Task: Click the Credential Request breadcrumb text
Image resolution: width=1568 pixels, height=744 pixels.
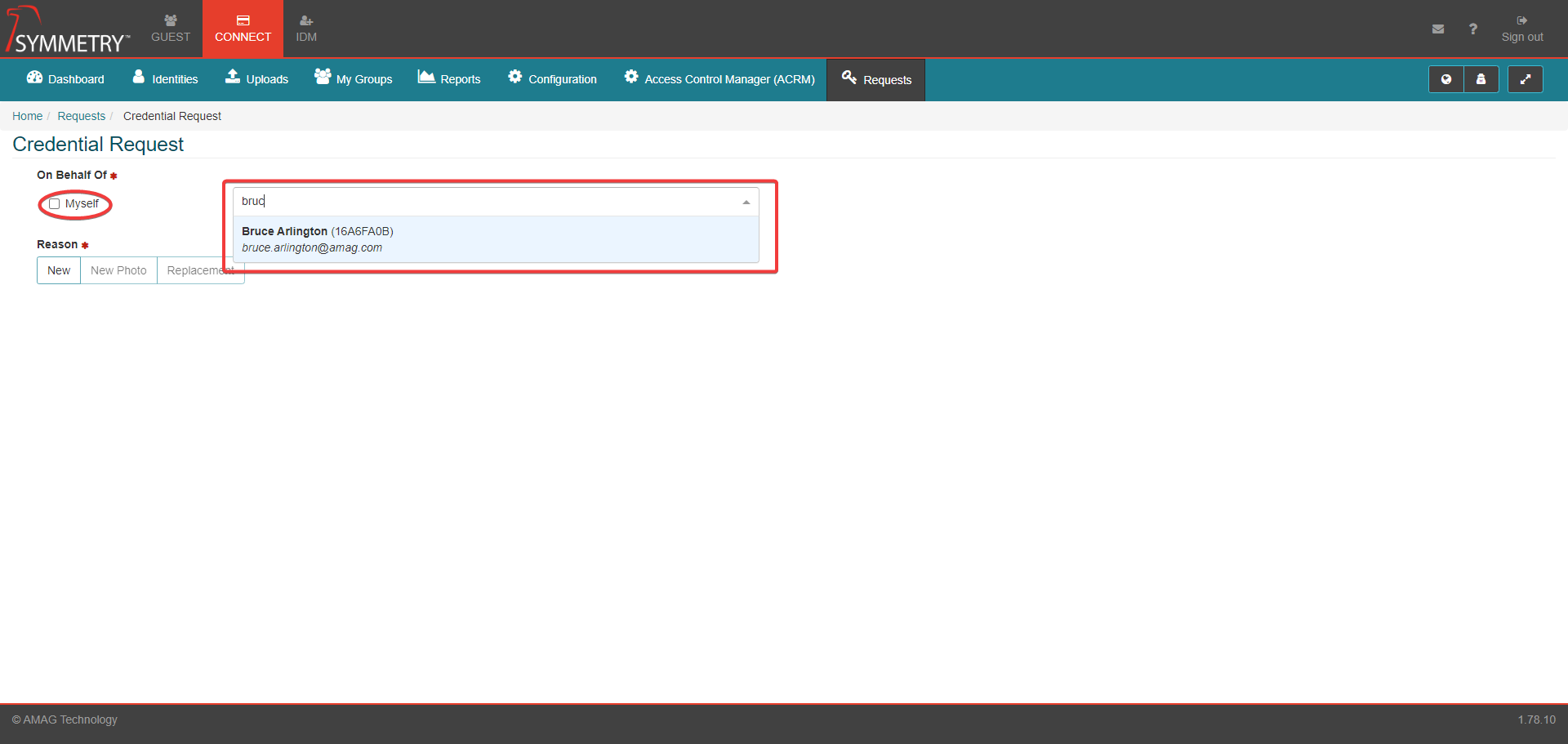Action: [x=172, y=116]
